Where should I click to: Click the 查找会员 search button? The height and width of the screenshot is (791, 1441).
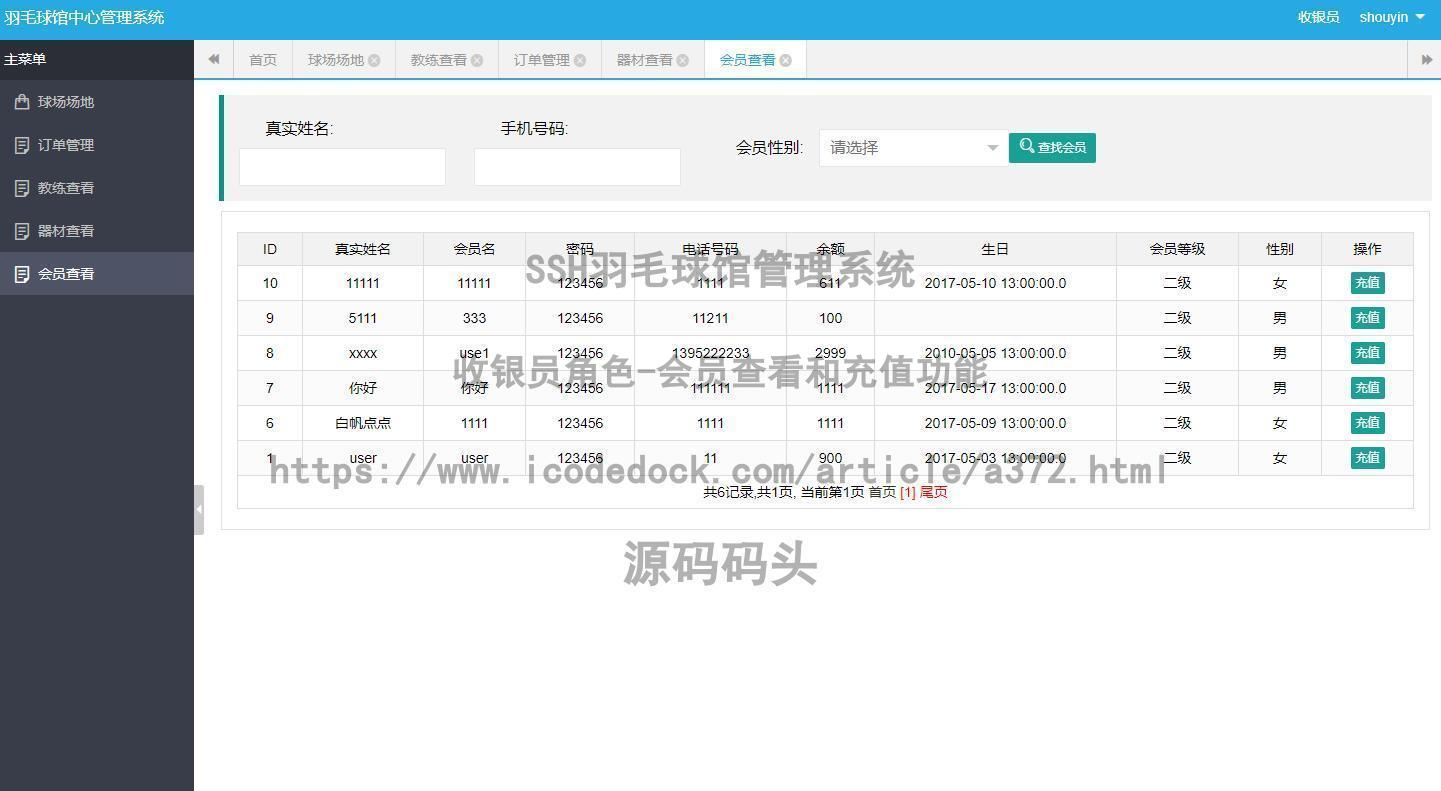(x=1051, y=147)
